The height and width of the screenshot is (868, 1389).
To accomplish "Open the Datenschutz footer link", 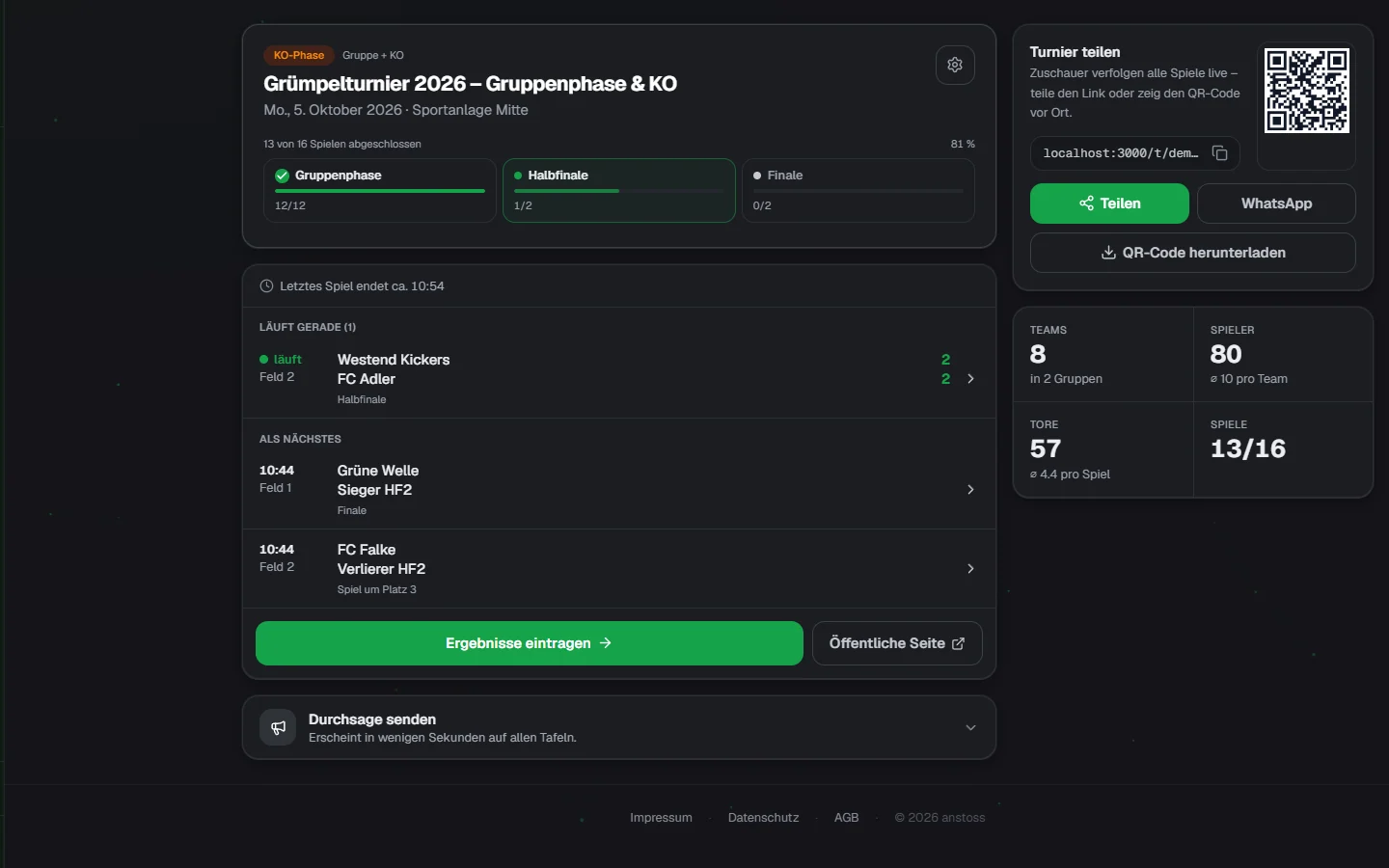I will coord(763,818).
